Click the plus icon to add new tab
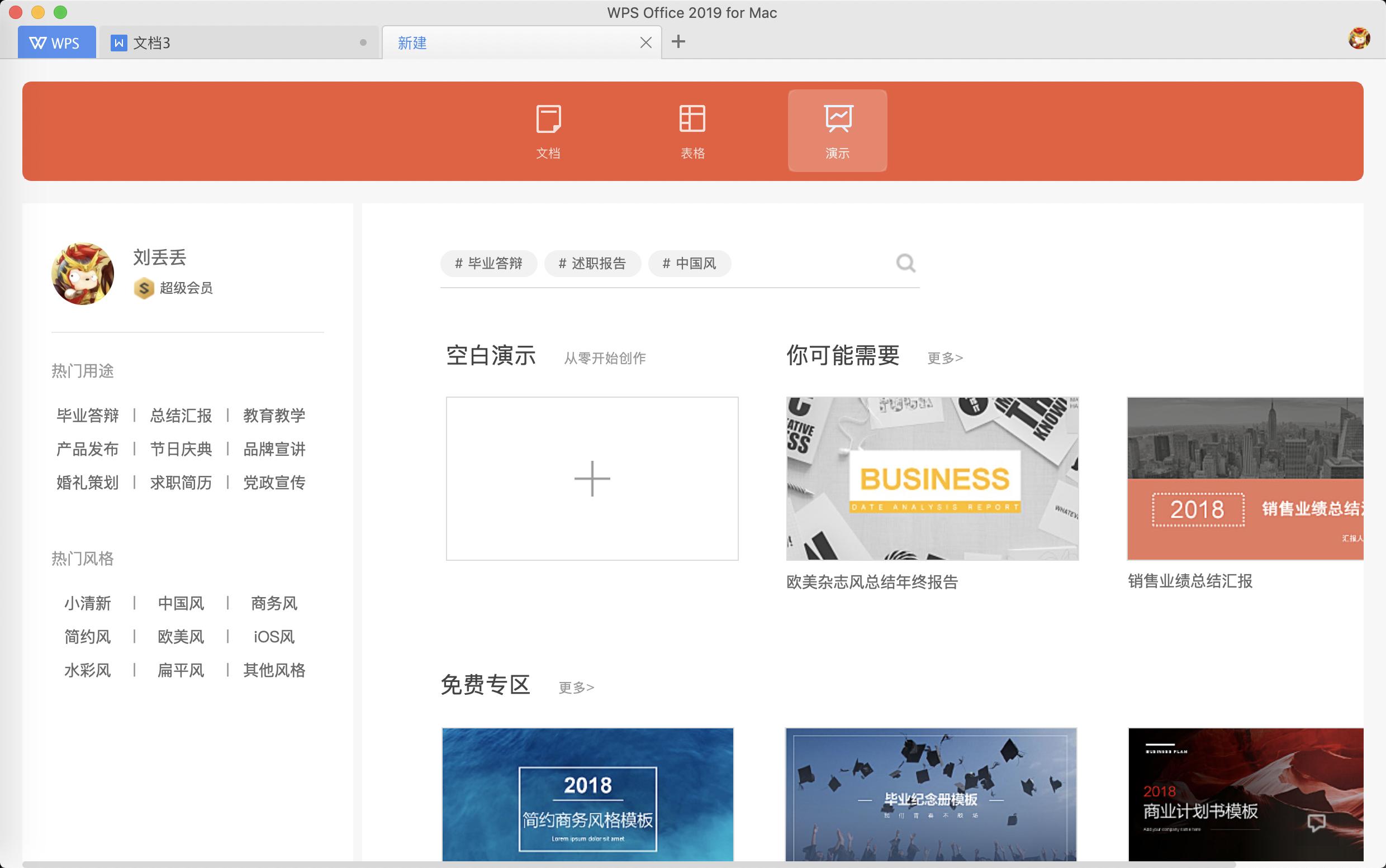Image resolution: width=1386 pixels, height=868 pixels. [x=680, y=42]
